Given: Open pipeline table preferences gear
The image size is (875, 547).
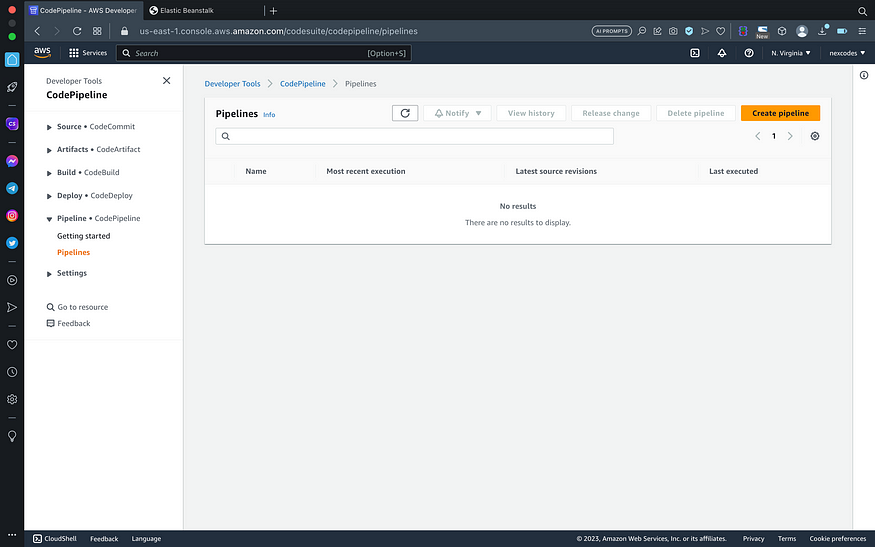Looking at the screenshot, I should (815, 136).
